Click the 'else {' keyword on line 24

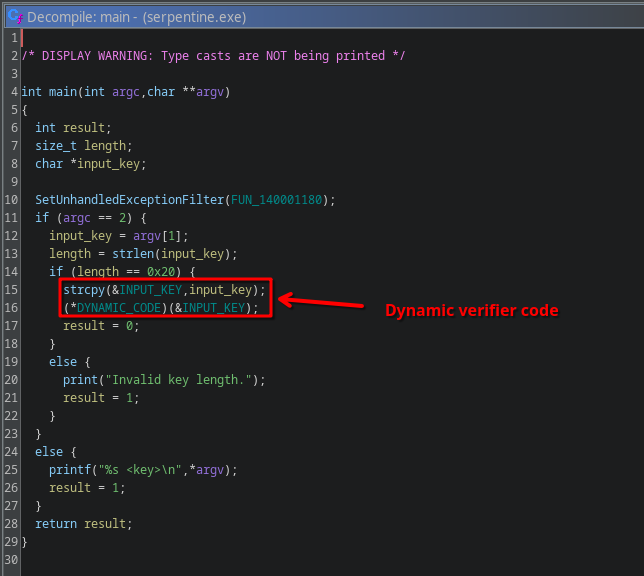tap(56, 452)
